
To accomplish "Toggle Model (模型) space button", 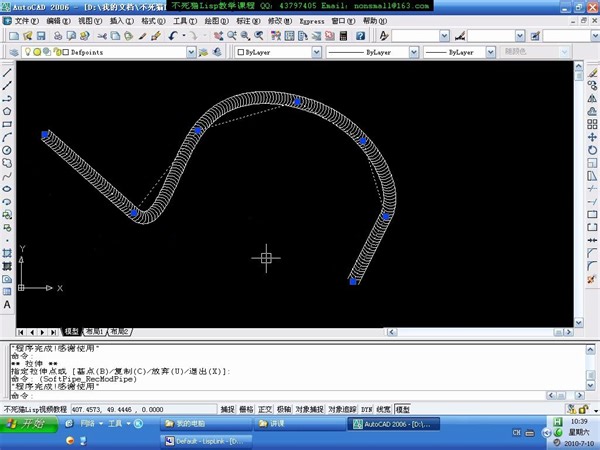I will (403, 409).
